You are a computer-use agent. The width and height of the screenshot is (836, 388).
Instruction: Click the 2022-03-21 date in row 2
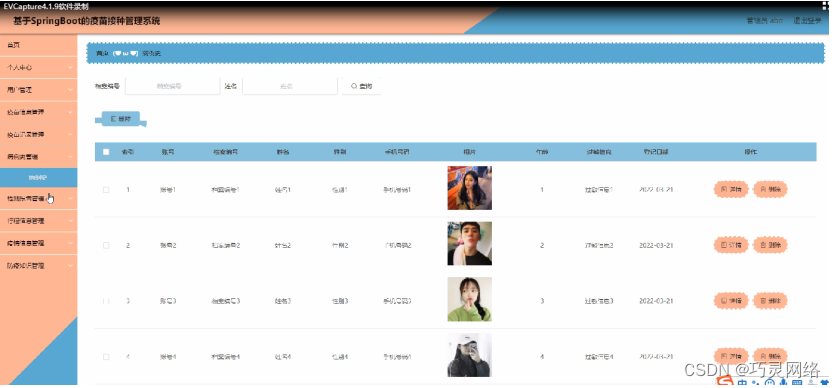[x=656, y=245]
